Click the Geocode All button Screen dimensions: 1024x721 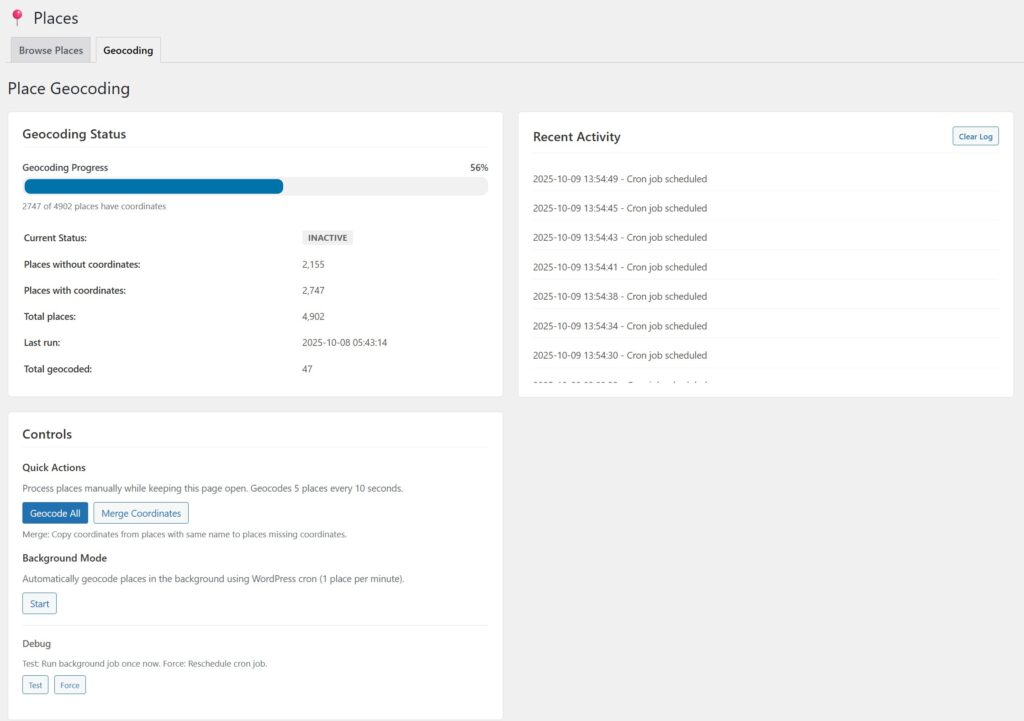(55, 513)
